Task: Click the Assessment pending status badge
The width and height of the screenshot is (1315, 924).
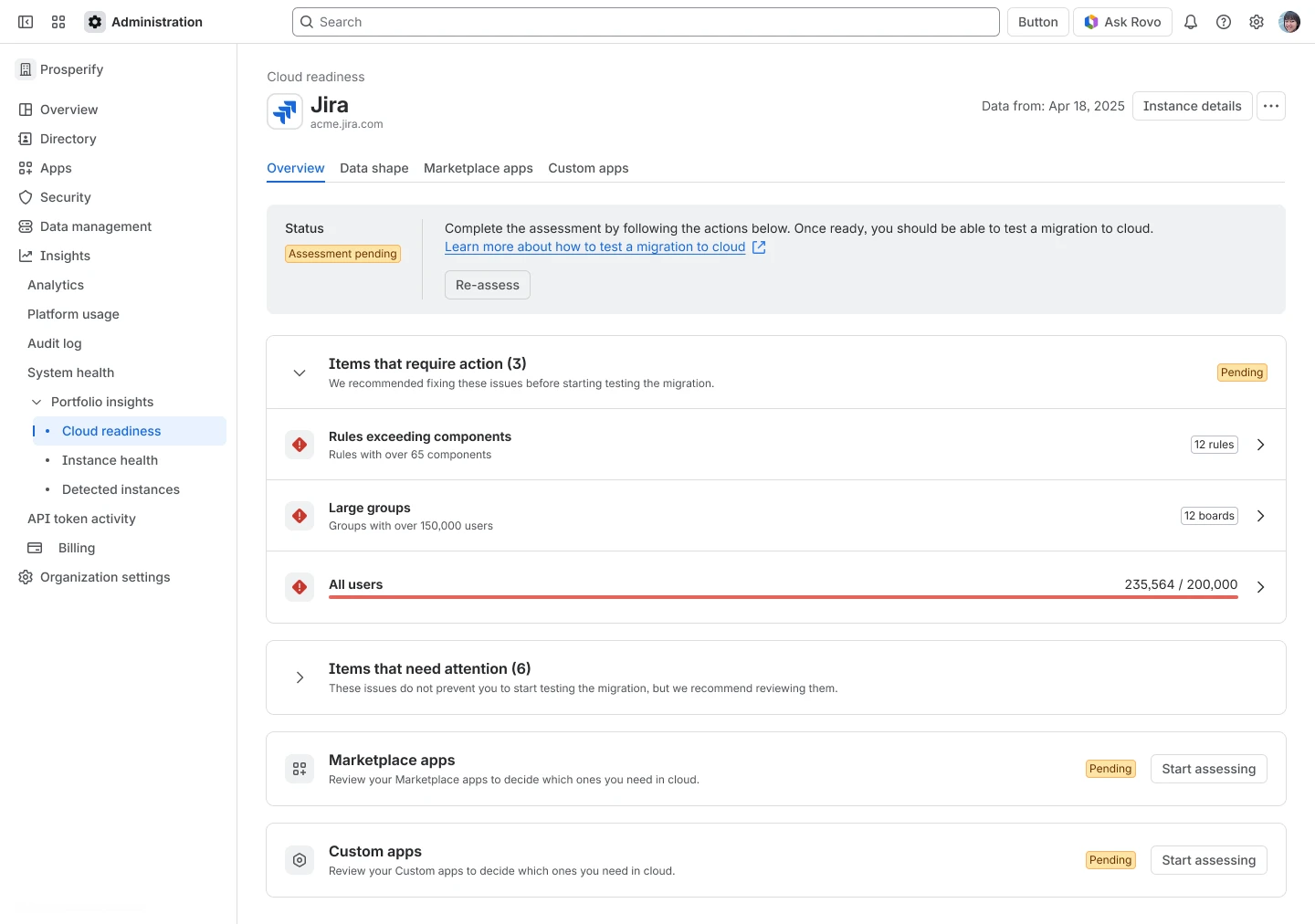Action: [x=343, y=254]
